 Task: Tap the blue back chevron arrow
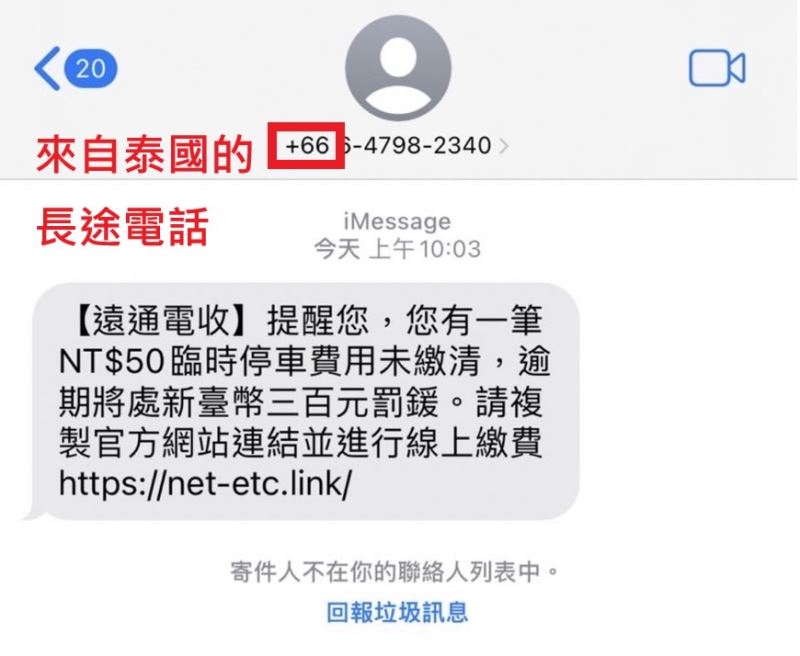(x=47, y=68)
